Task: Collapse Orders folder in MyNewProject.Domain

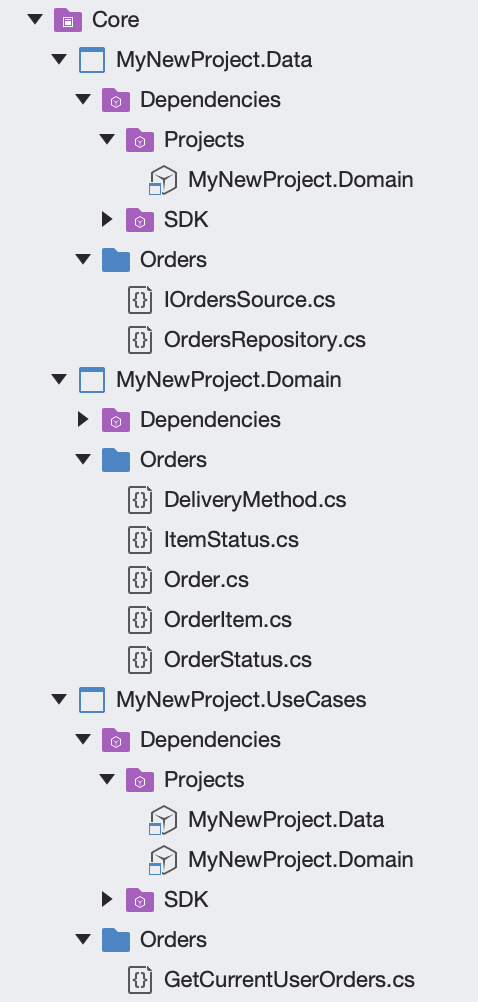Action: pos(83,459)
